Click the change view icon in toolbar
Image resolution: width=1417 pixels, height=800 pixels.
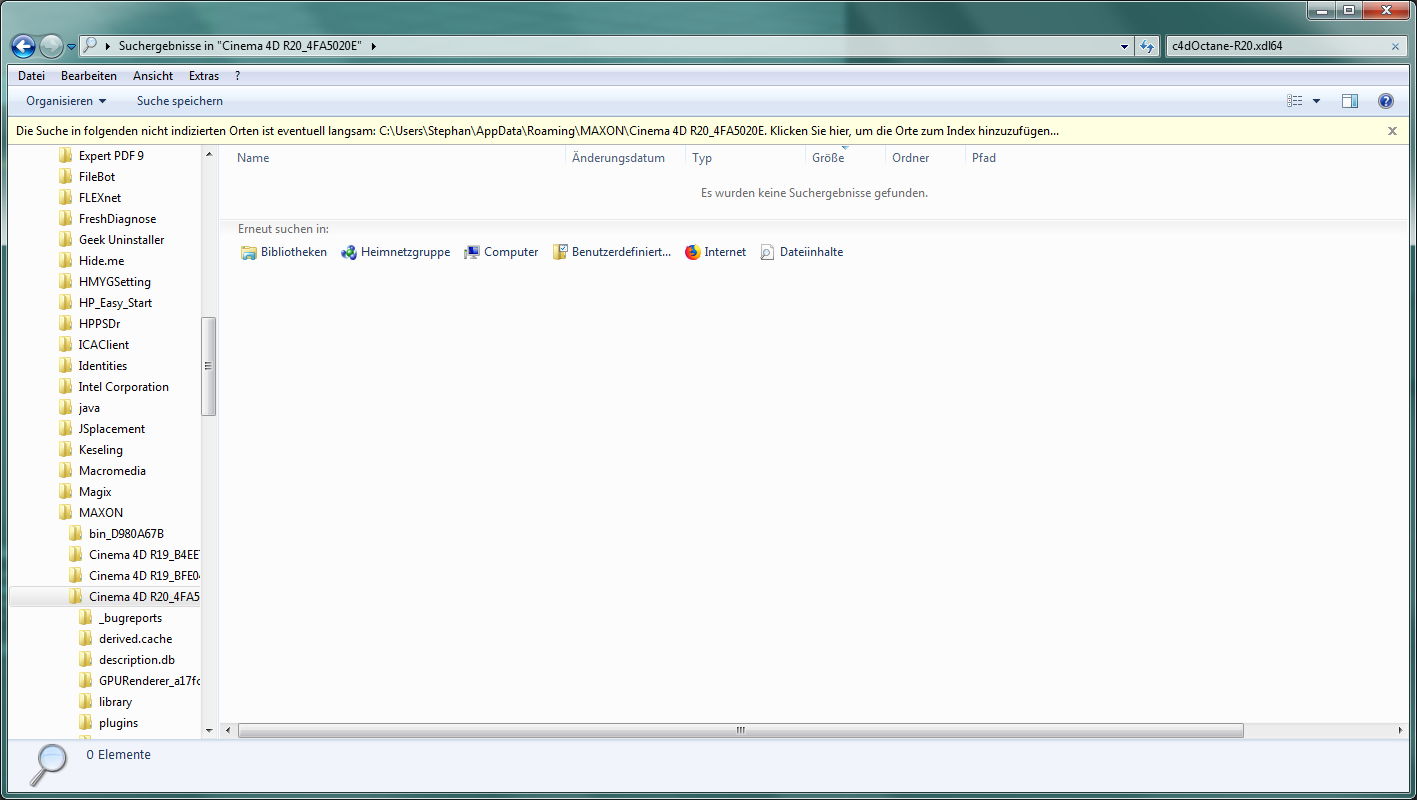(x=1295, y=101)
